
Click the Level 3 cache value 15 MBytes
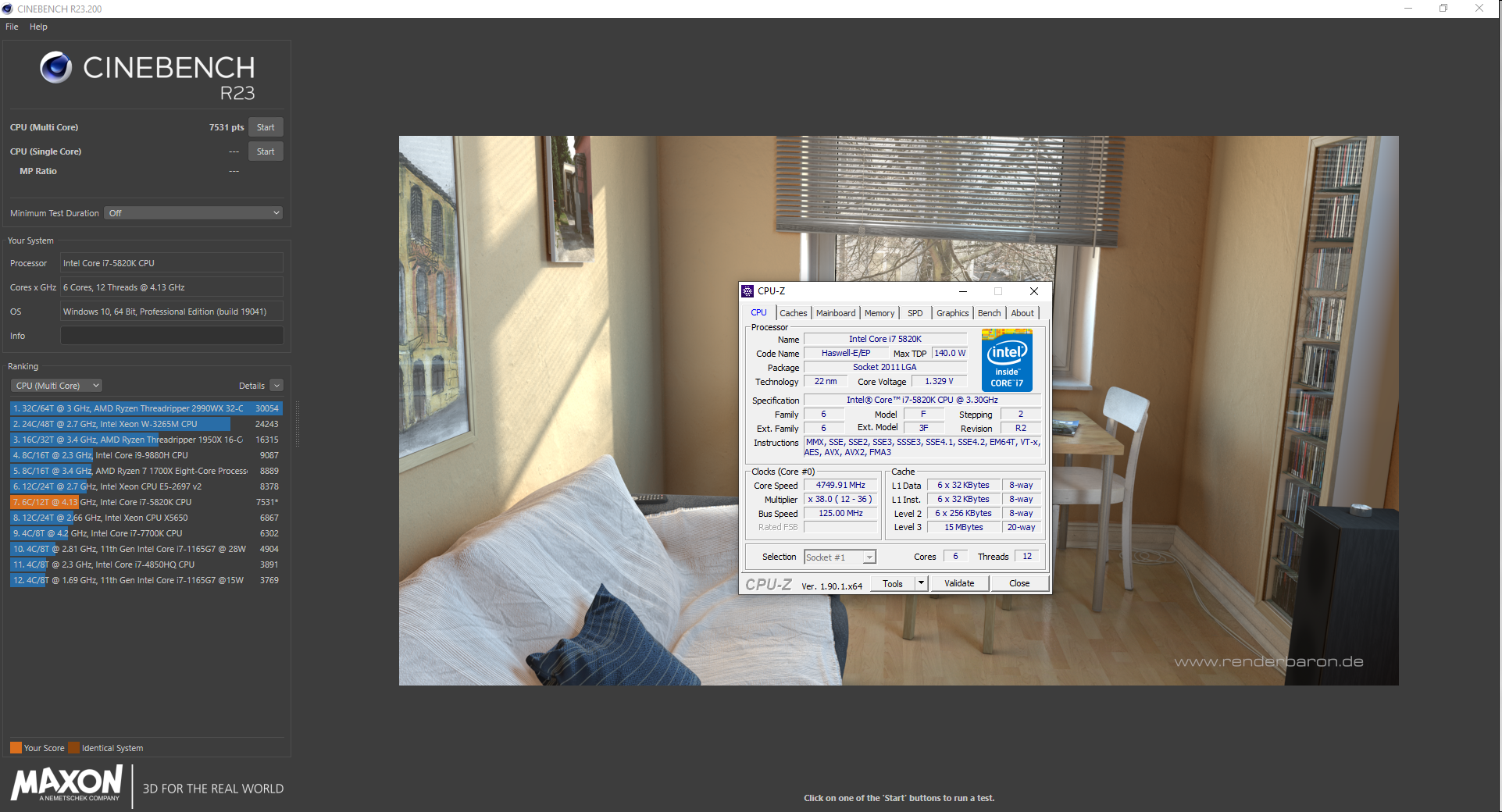click(x=964, y=527)
